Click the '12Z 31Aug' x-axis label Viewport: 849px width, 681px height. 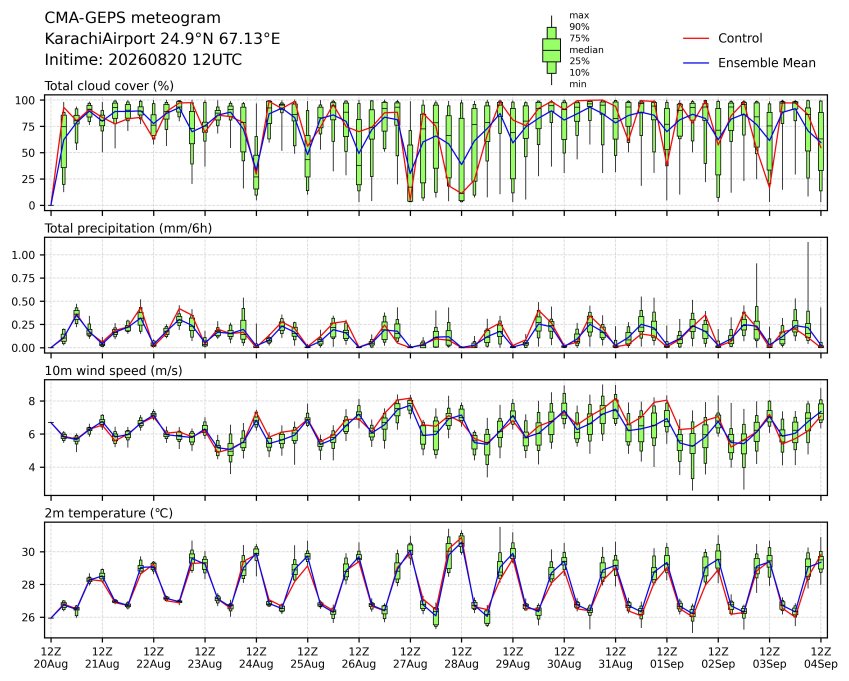pyautogui.click(x=616, y=658)
